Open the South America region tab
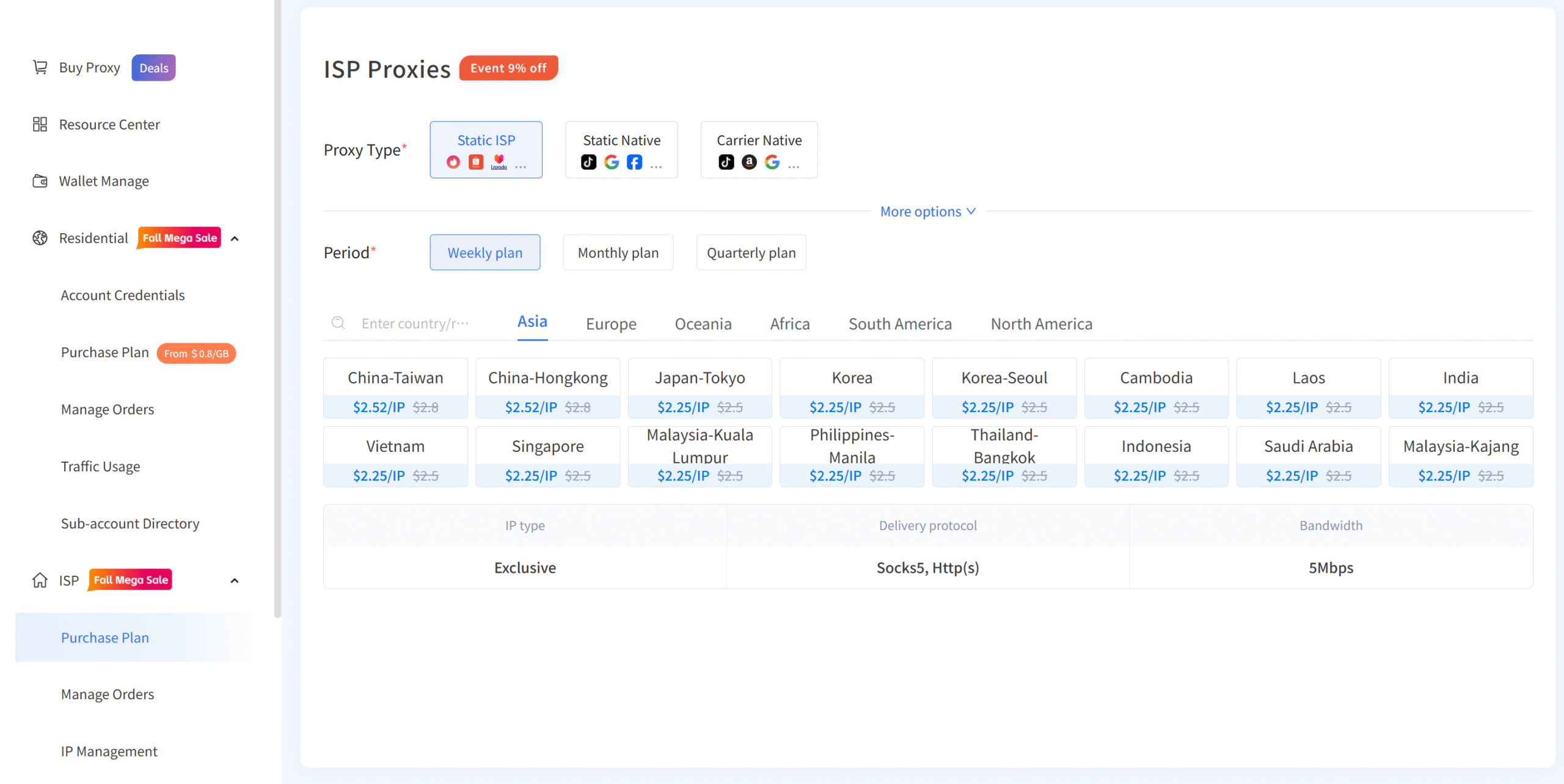1564x784 pixels. 900,324
